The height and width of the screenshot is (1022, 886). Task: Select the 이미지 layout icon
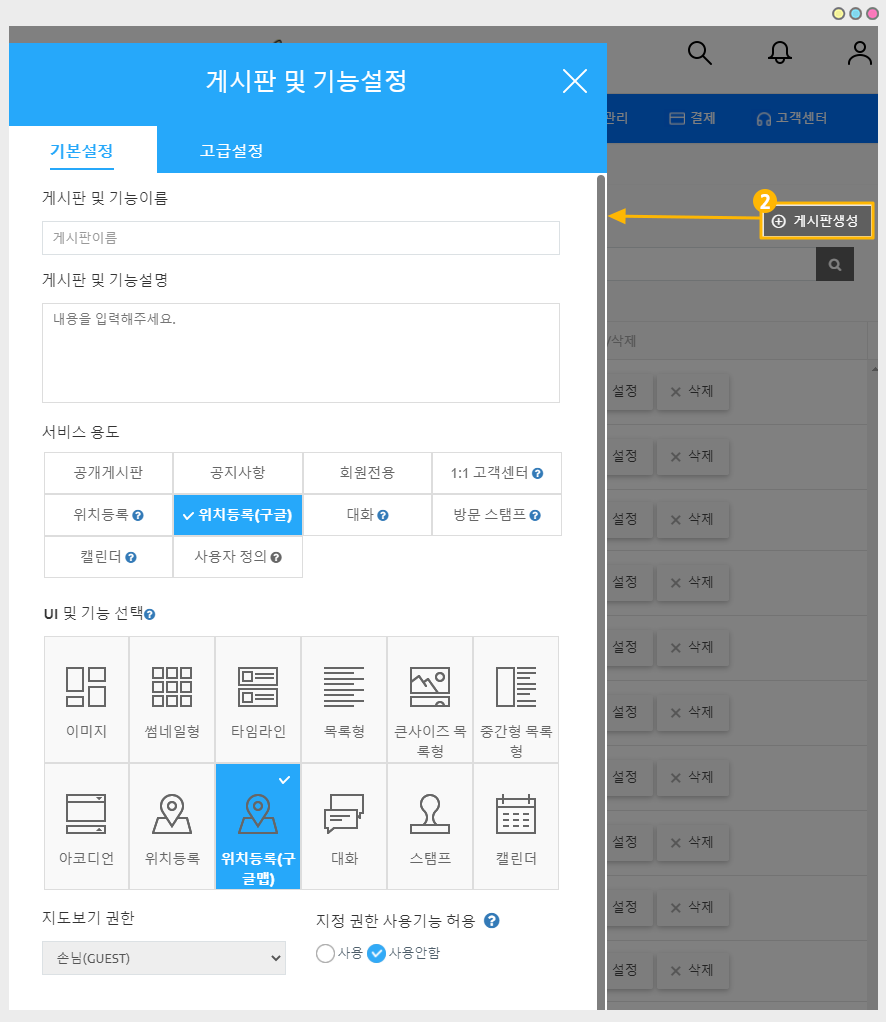[x=86, y=687]
